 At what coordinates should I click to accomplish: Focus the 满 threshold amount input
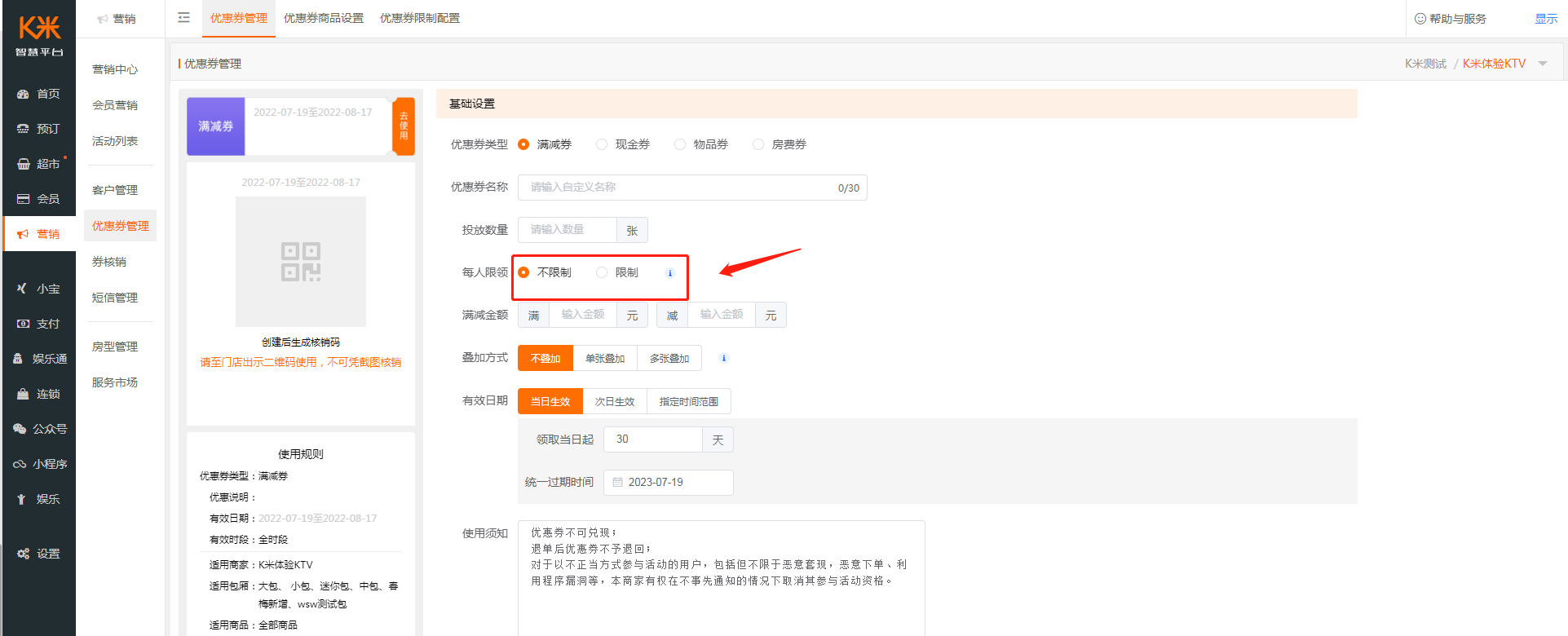tap(583, 315)
